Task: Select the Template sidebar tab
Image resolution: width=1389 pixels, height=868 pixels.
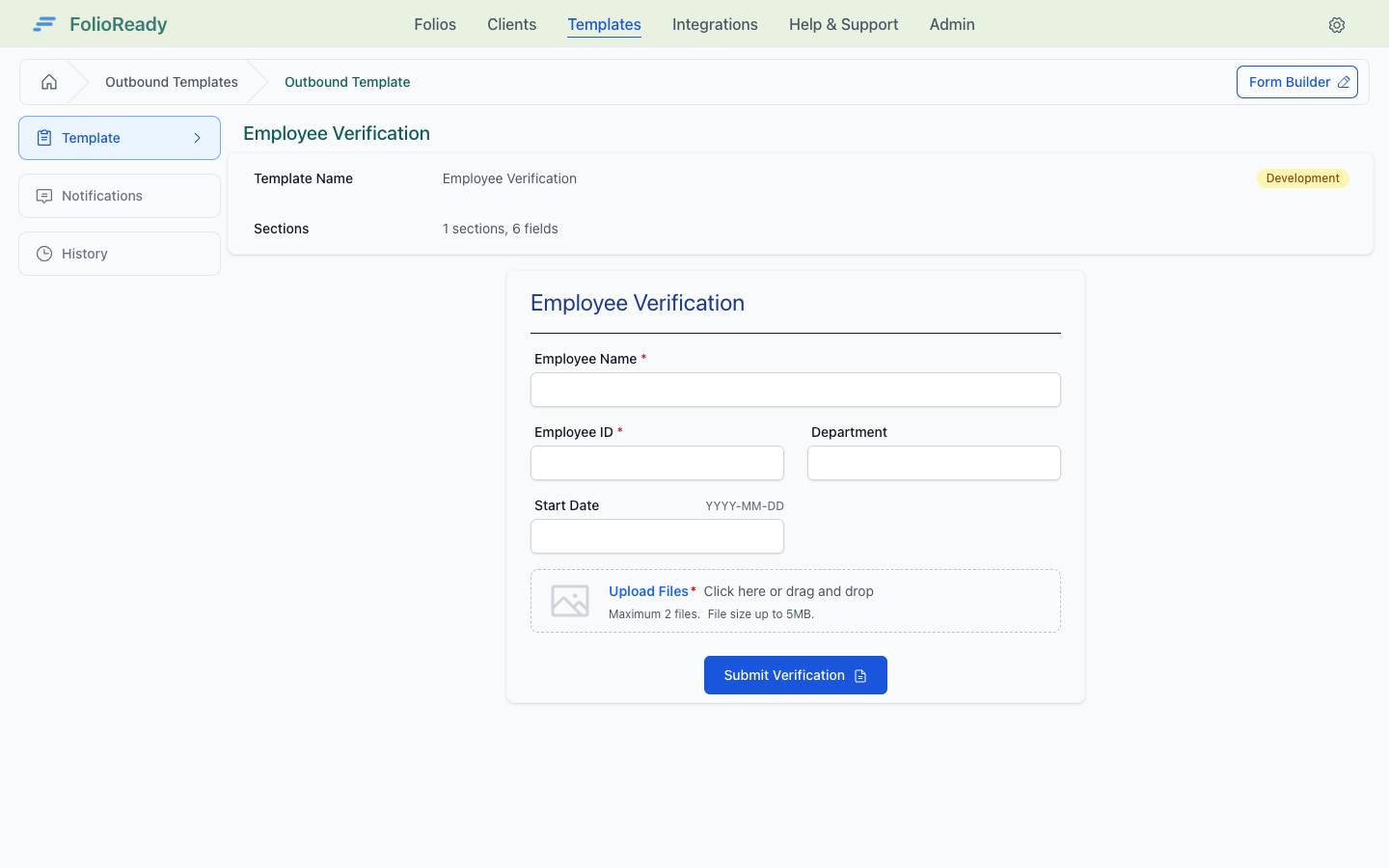Action: tap(120, 138)
